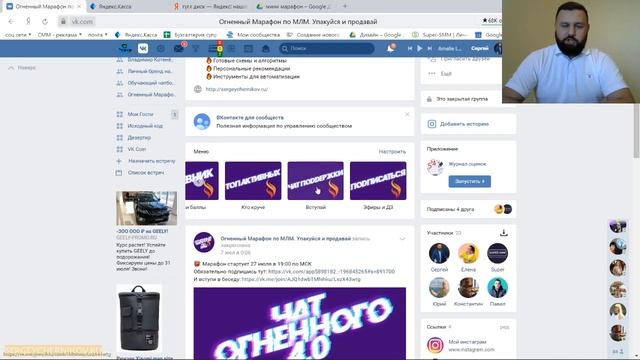Click the ЧАТ ПОДДЕРЖКИ menu tile
Image resolution: width=640 pixels, height=360 pixels.
click(316, 181)
